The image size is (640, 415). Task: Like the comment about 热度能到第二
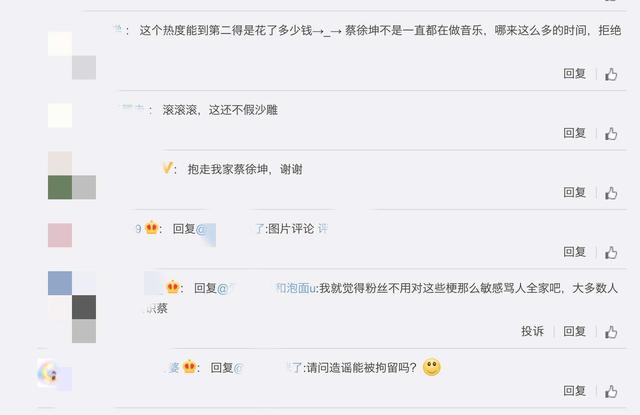[611, 74]
